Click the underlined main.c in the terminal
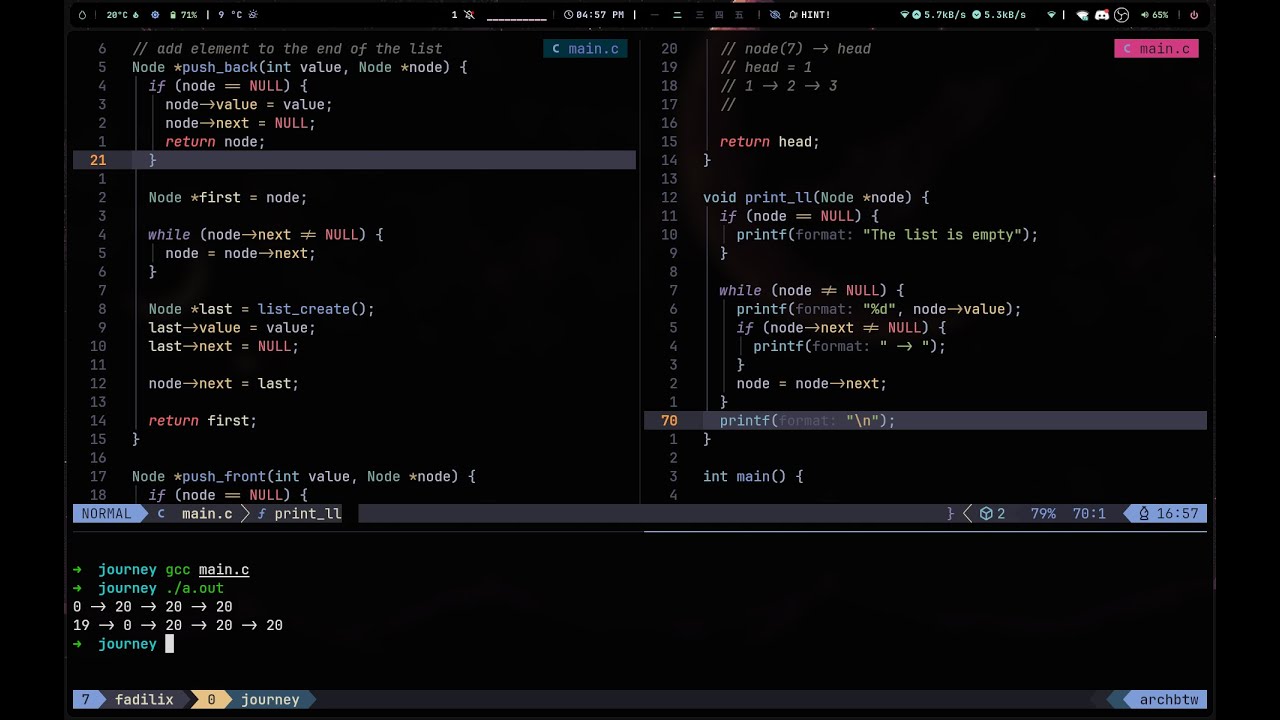 pos(224,569)
